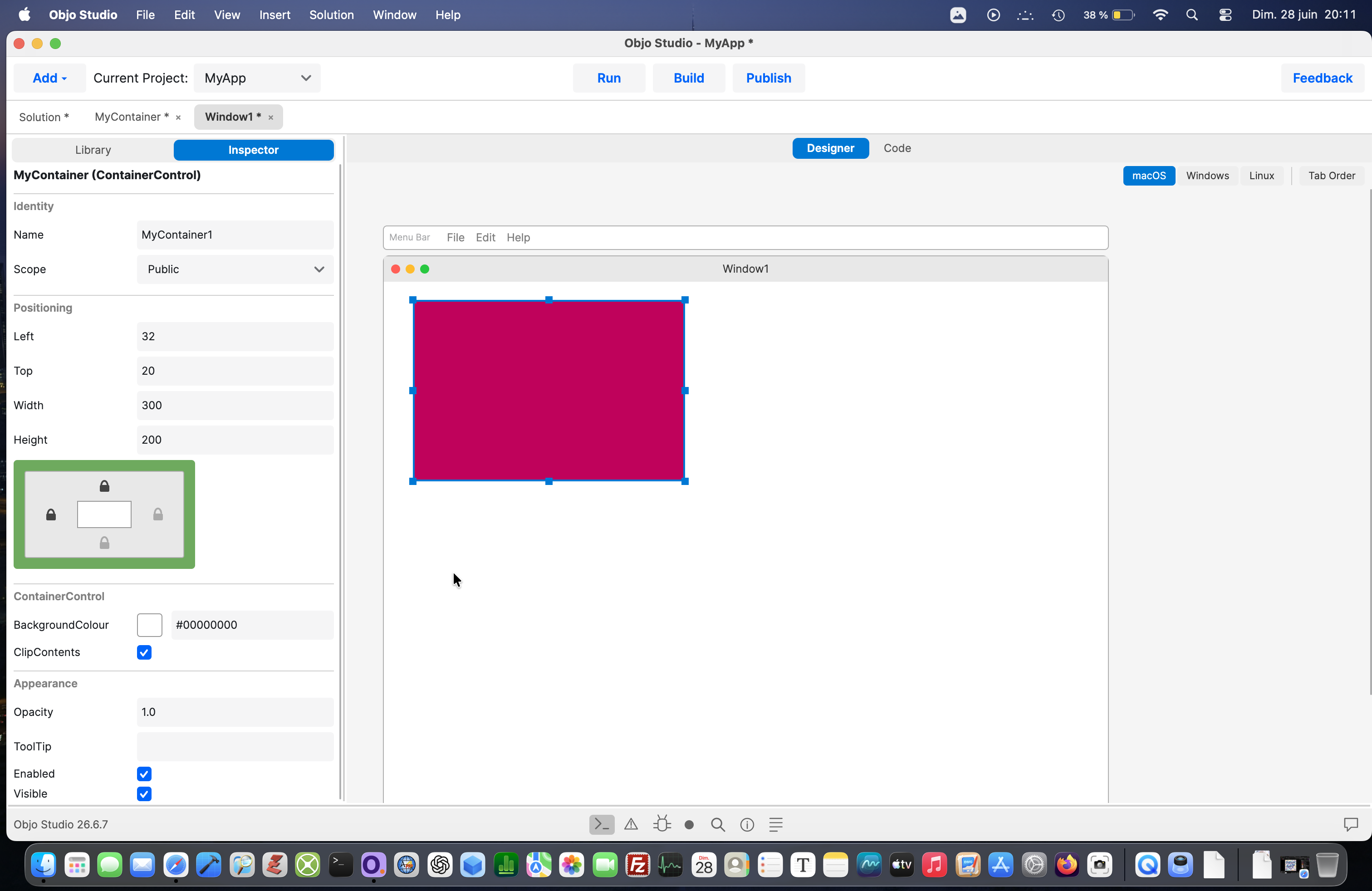Screen dimensions: 1372x891
Task: Switch to the Library tab
Action: (93, 150)
